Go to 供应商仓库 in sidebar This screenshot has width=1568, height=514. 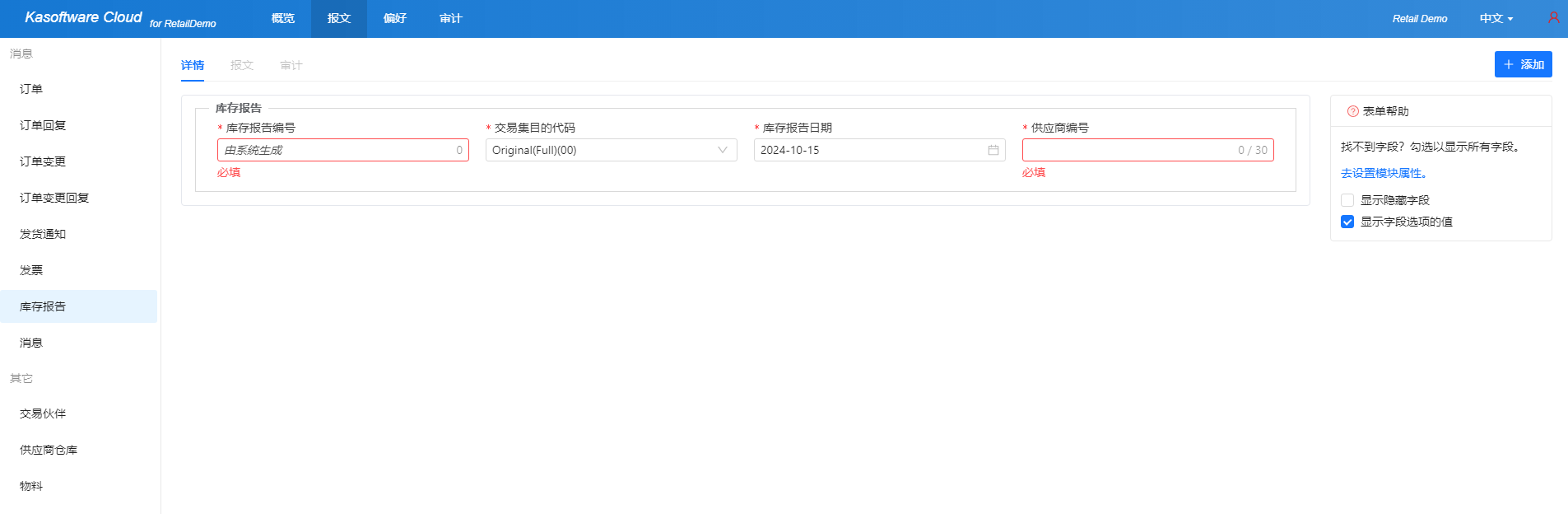[49, 450]
